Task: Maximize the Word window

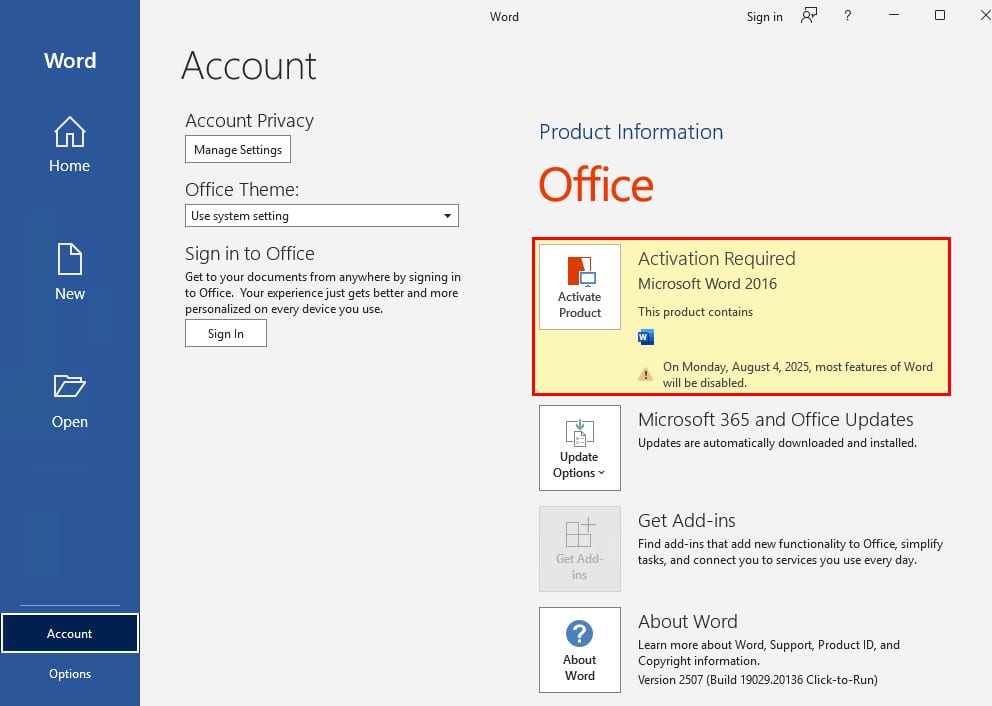Action: (940, 15)
